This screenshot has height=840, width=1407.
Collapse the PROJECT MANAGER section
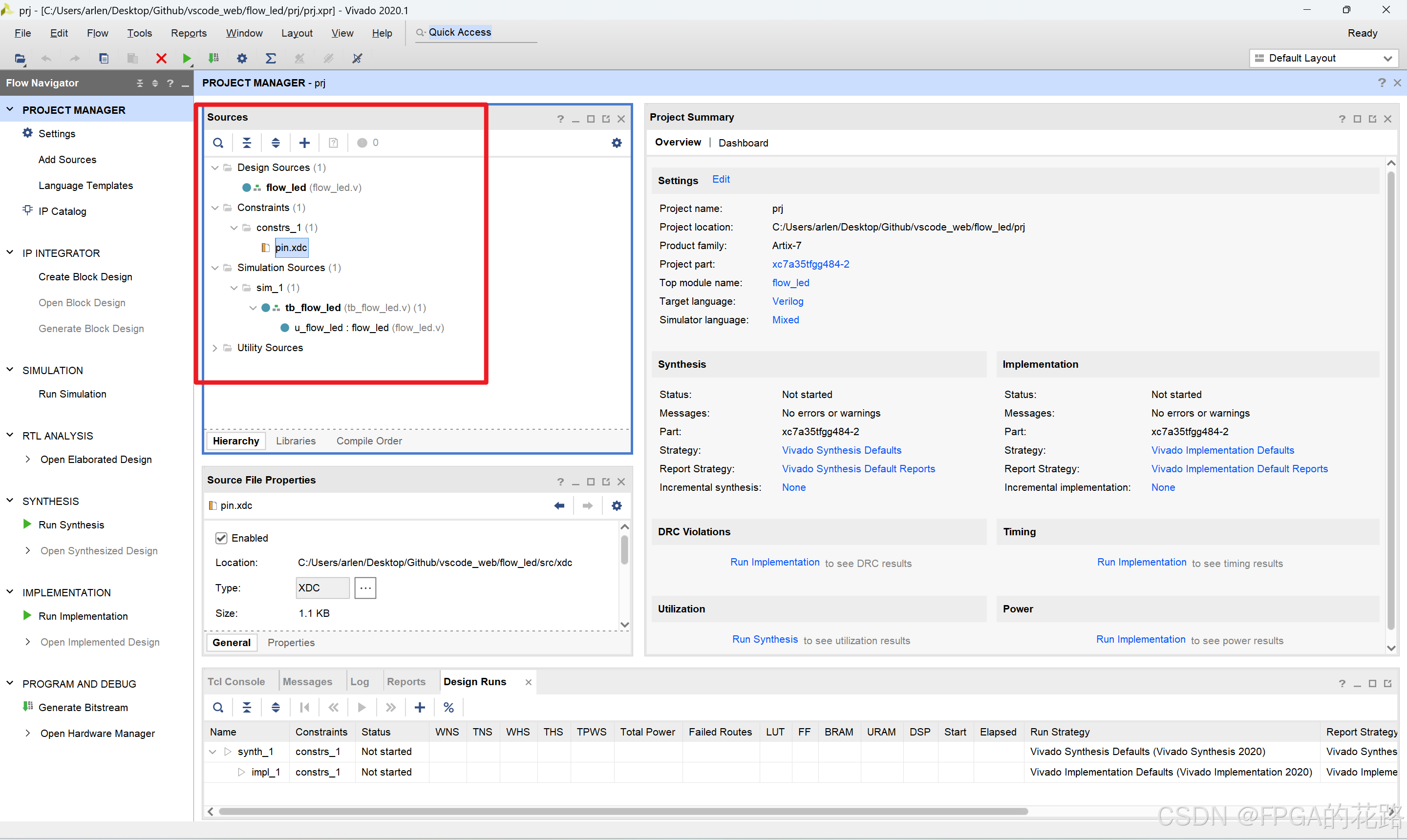point(10,110)
